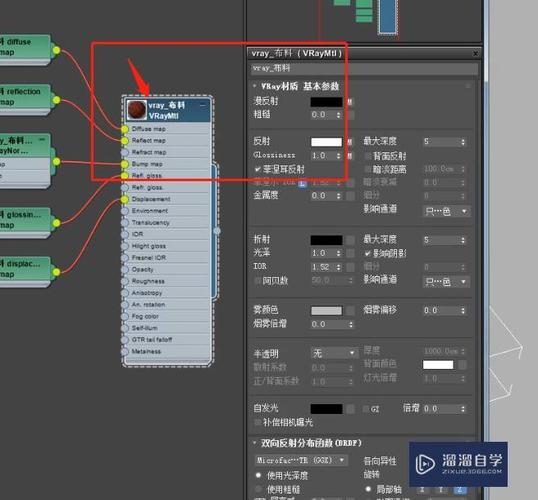Click the Diffuse map input socket
Image resolution: width=538 pixels, height=500 pixels.
pyautogui.click(x=125, y=129)
